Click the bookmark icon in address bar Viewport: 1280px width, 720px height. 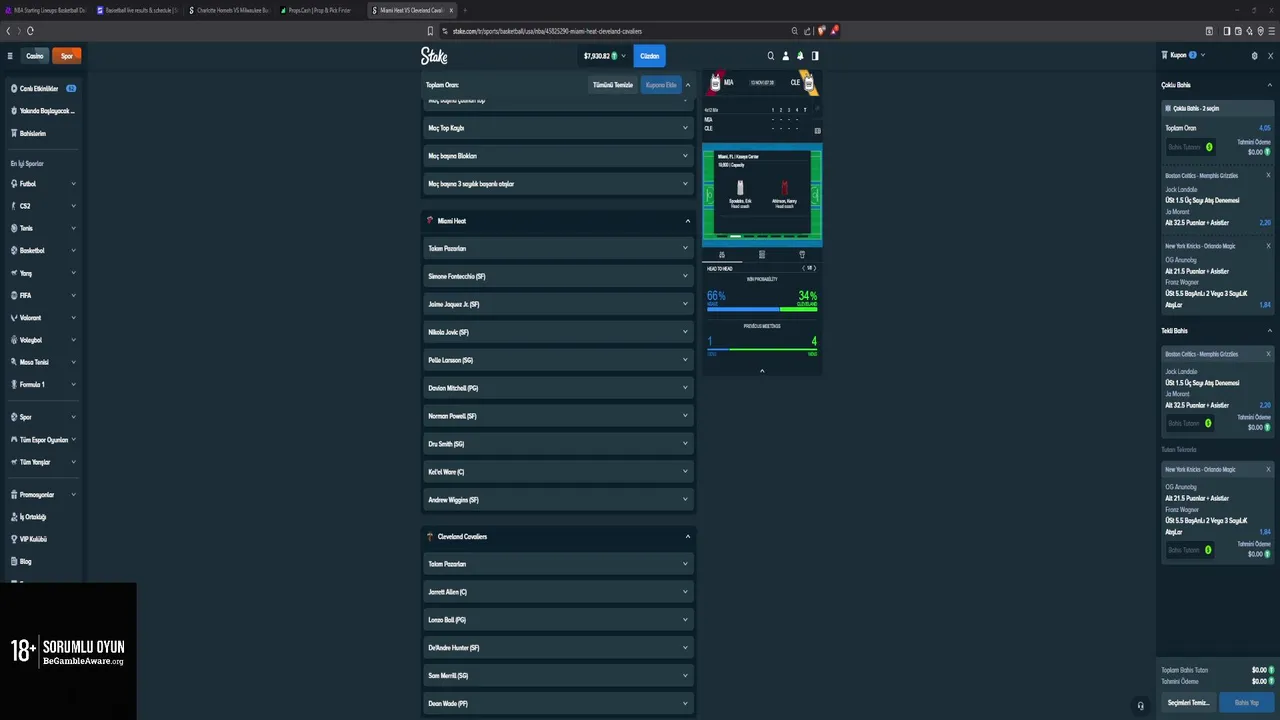coord(431,31)
